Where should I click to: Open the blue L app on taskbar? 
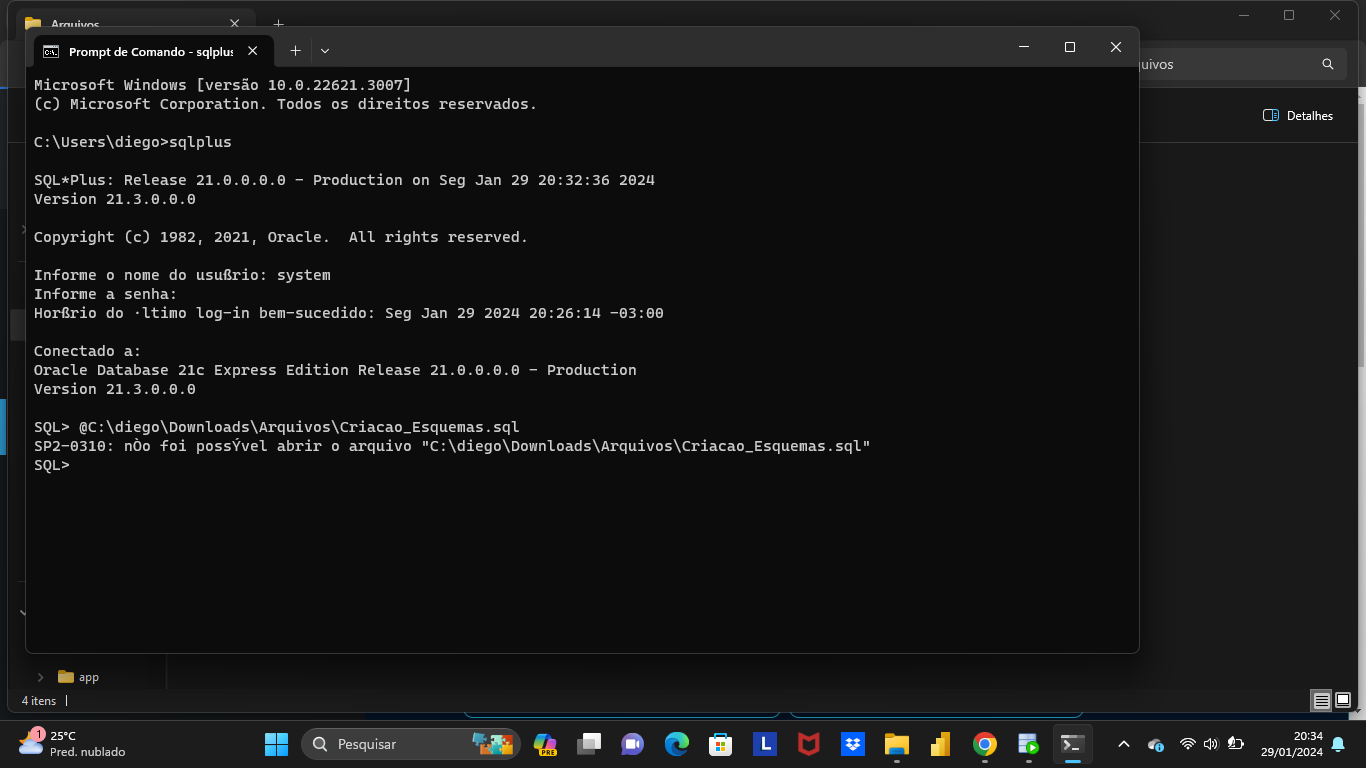tap(764, 744)
